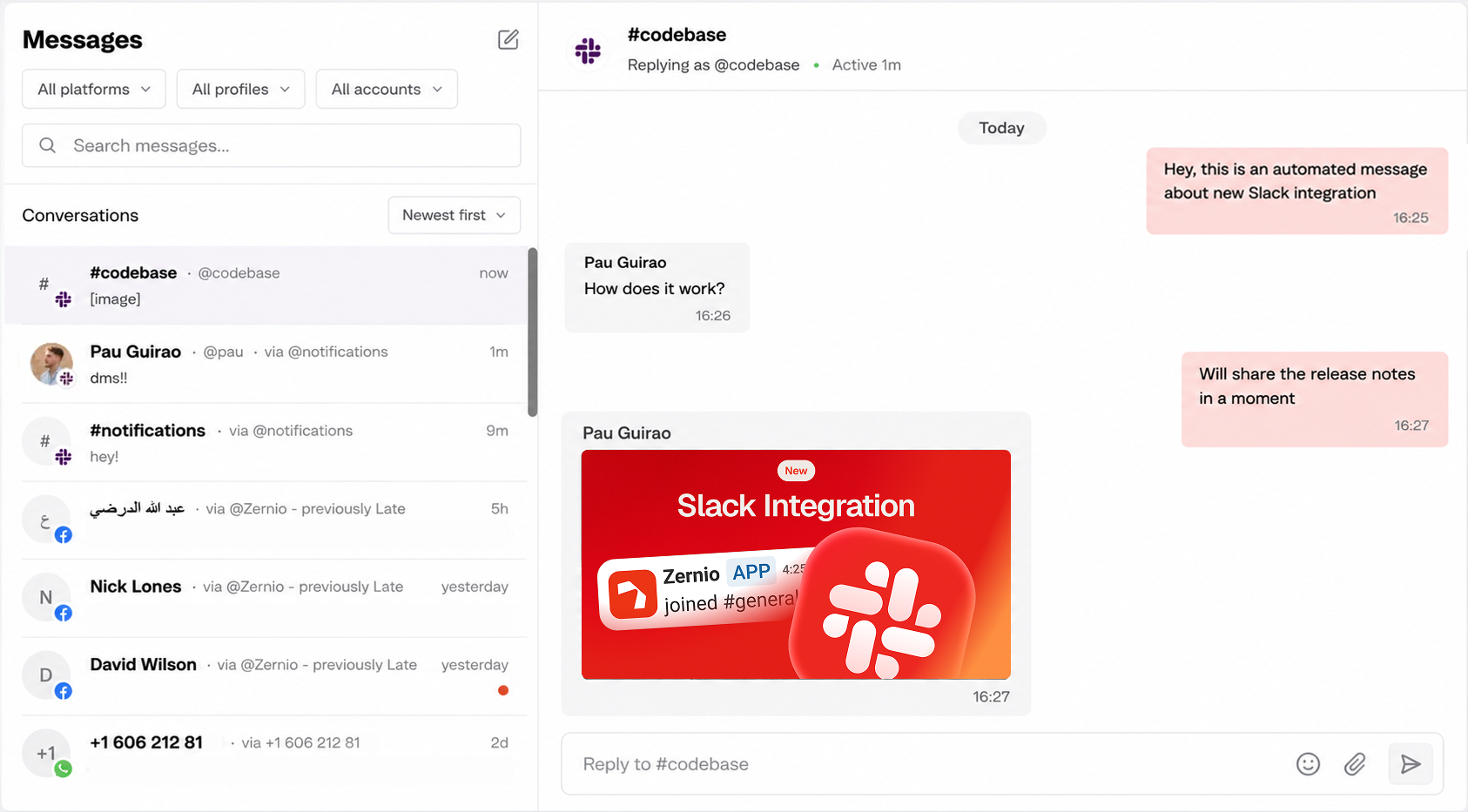Screen dimensions: 1468x812
Task: Click the automated message about Slack integration
Action: pyautogui.click(x=1296, y=191)
